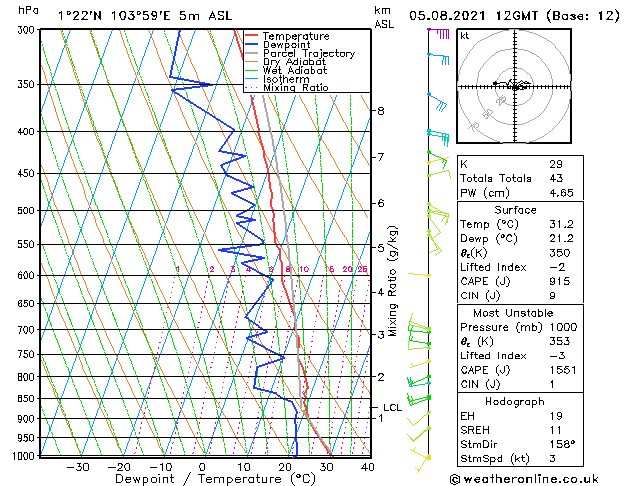
Task: Click the StmSpd (kt) value 3
Action: (552, 458)
